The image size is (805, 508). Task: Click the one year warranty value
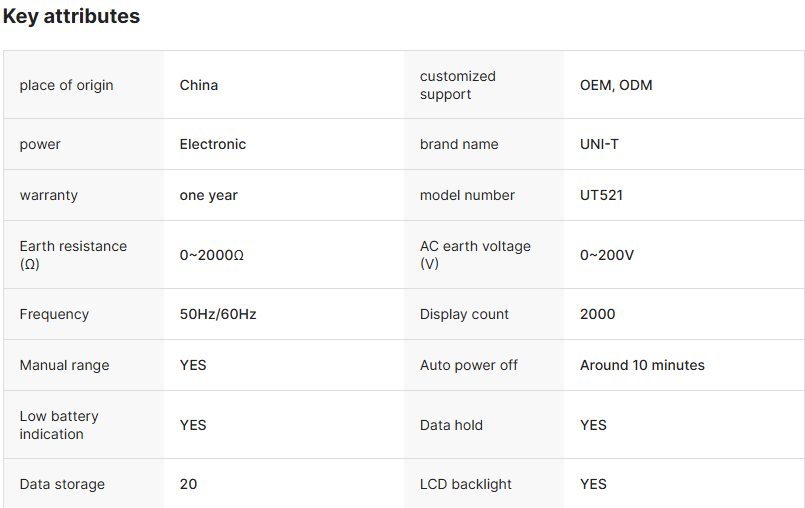tap(209, 195)
